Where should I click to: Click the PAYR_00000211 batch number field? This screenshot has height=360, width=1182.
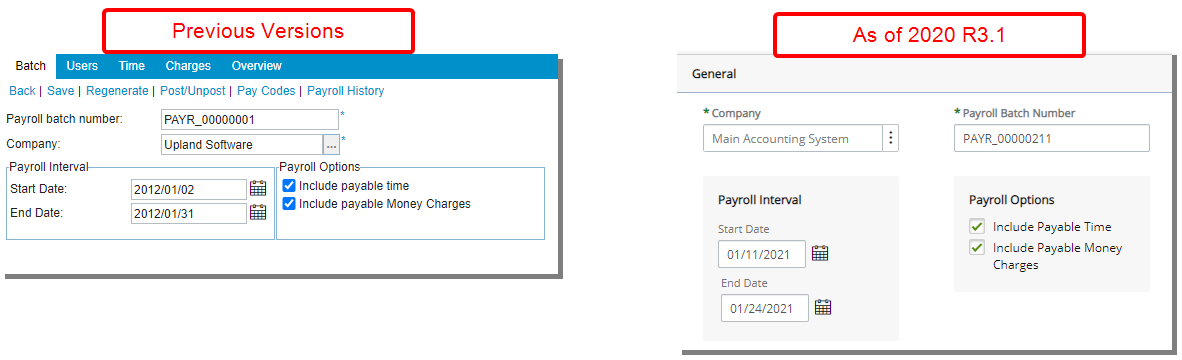click(x=1052, y=139)
